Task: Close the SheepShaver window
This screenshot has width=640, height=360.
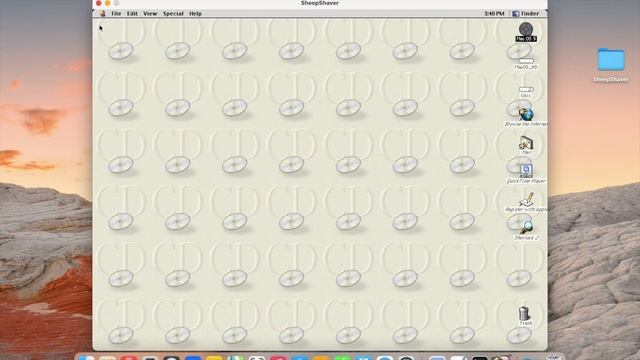Action: (99, 3)
